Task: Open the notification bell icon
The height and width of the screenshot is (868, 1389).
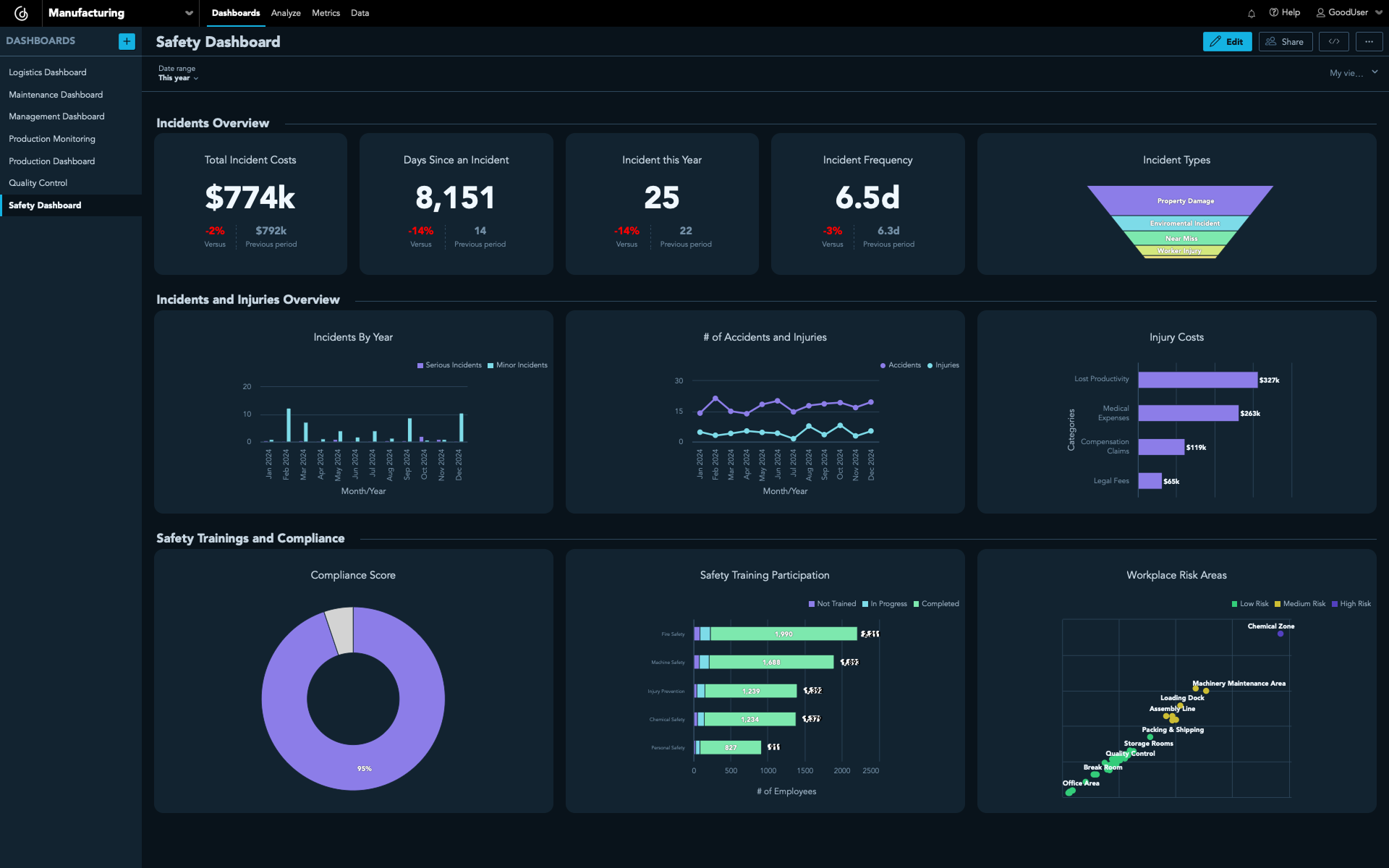Action: click(x=1251, y=13)
